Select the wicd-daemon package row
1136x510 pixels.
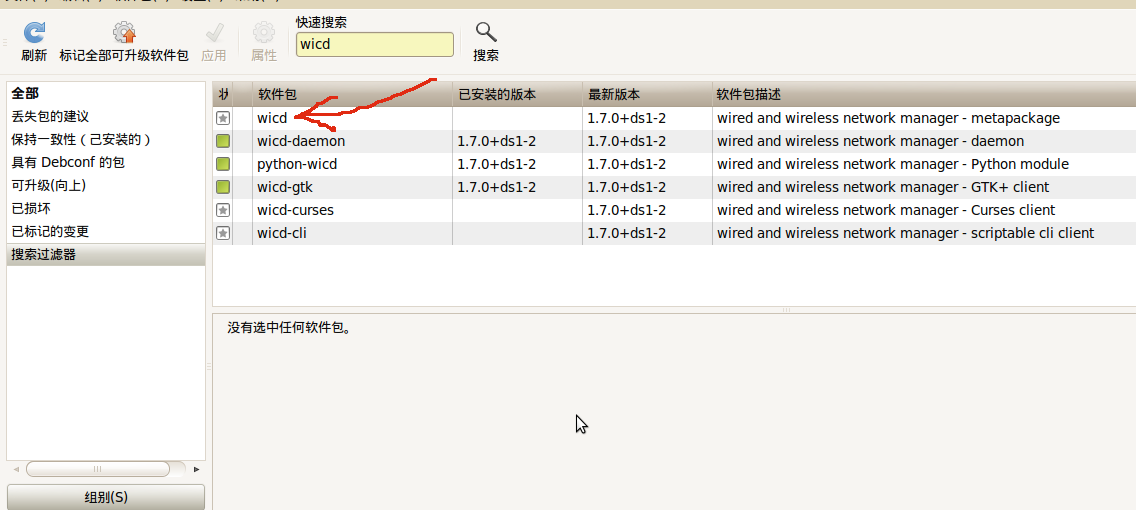[x=674, y=141]
